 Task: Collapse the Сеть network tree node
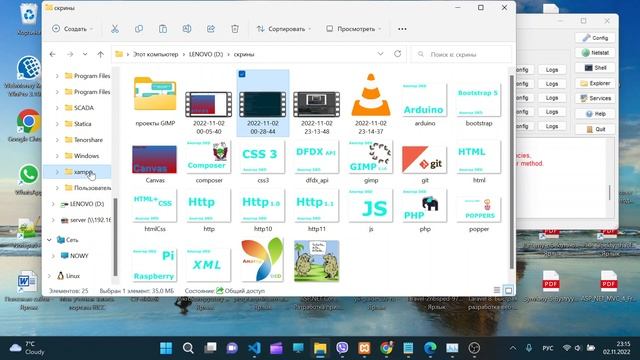point(49,240)
